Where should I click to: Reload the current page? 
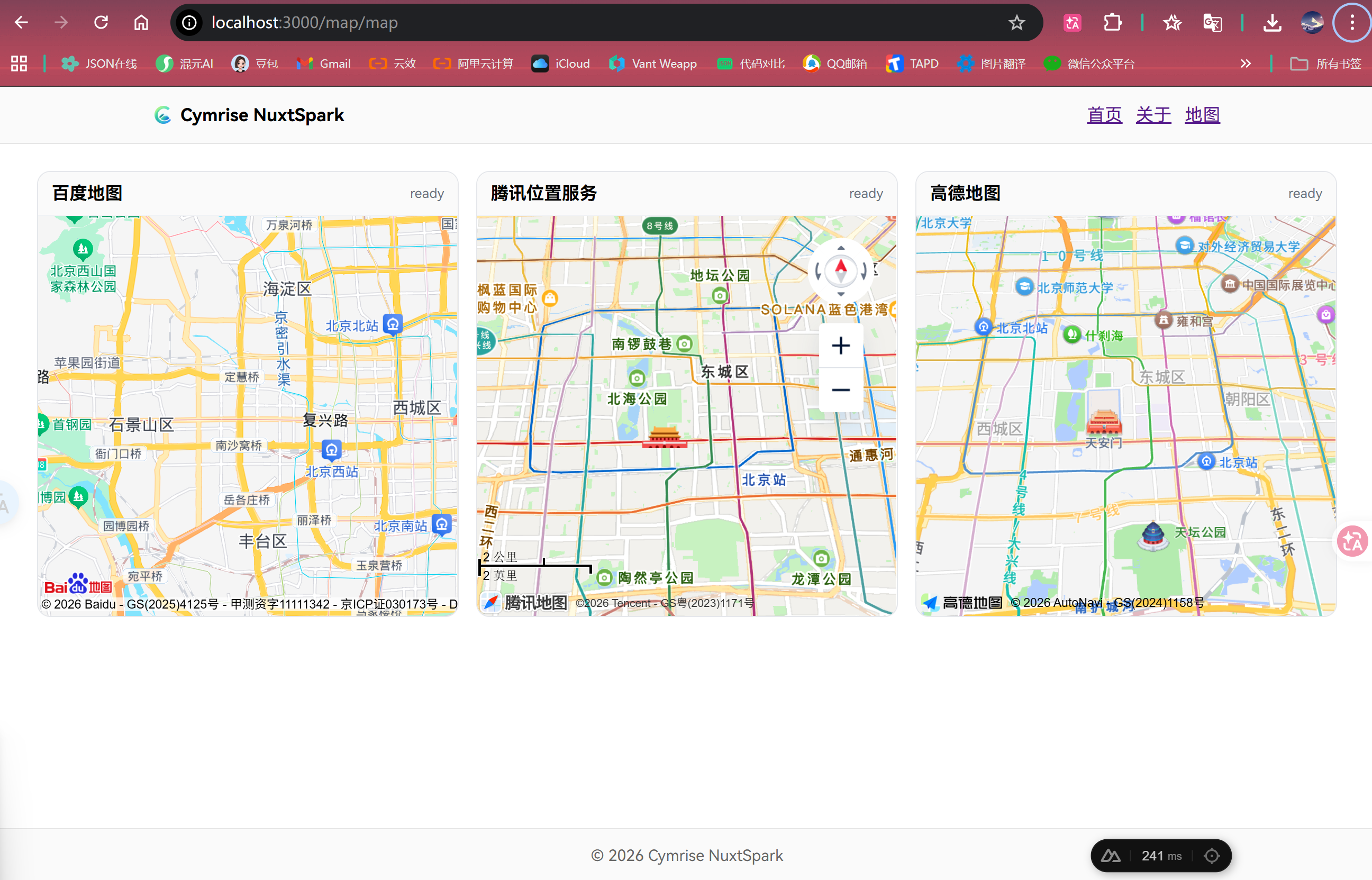[101, 23]
